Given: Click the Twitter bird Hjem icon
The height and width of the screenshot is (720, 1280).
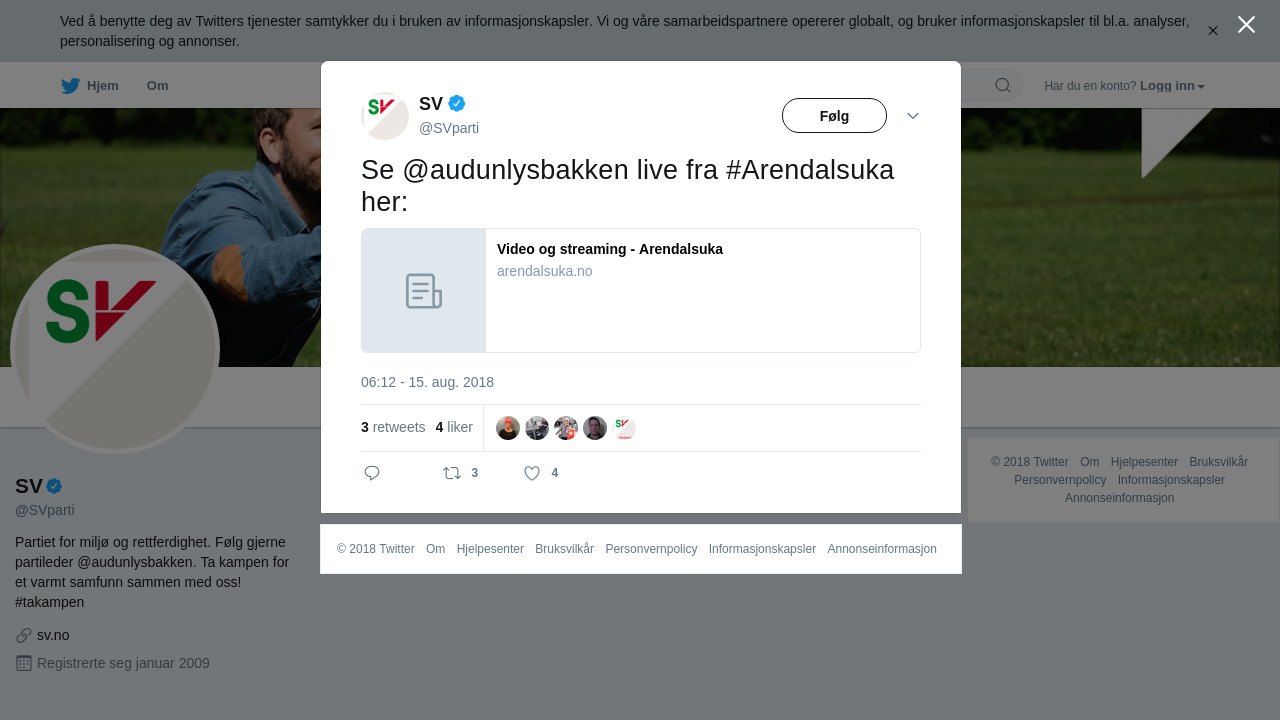Looking at the screenshot, I should tap(70, 86).
